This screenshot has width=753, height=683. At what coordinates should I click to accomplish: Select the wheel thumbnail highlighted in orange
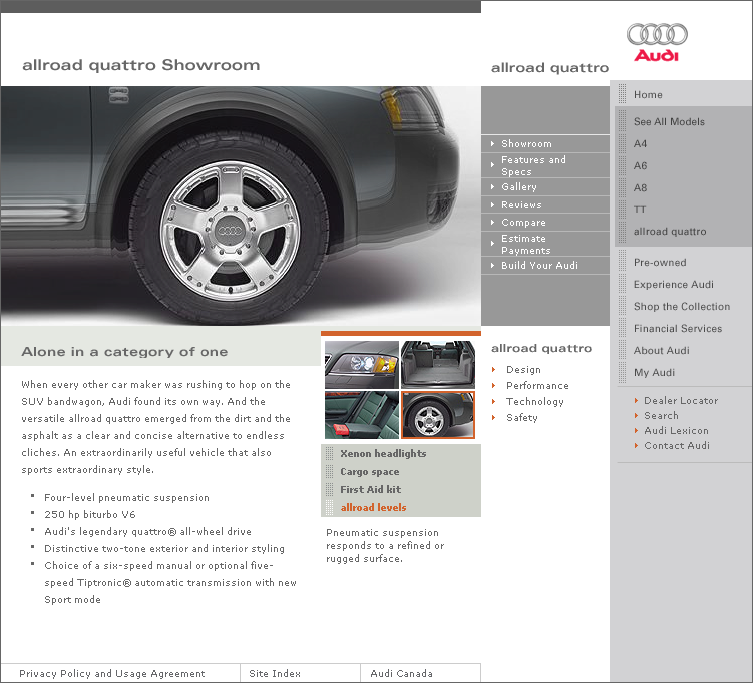click(438, 415)
